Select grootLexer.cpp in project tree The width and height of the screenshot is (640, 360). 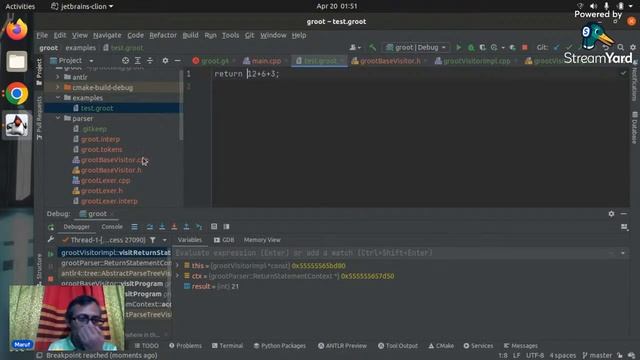[x=105, y=180]
